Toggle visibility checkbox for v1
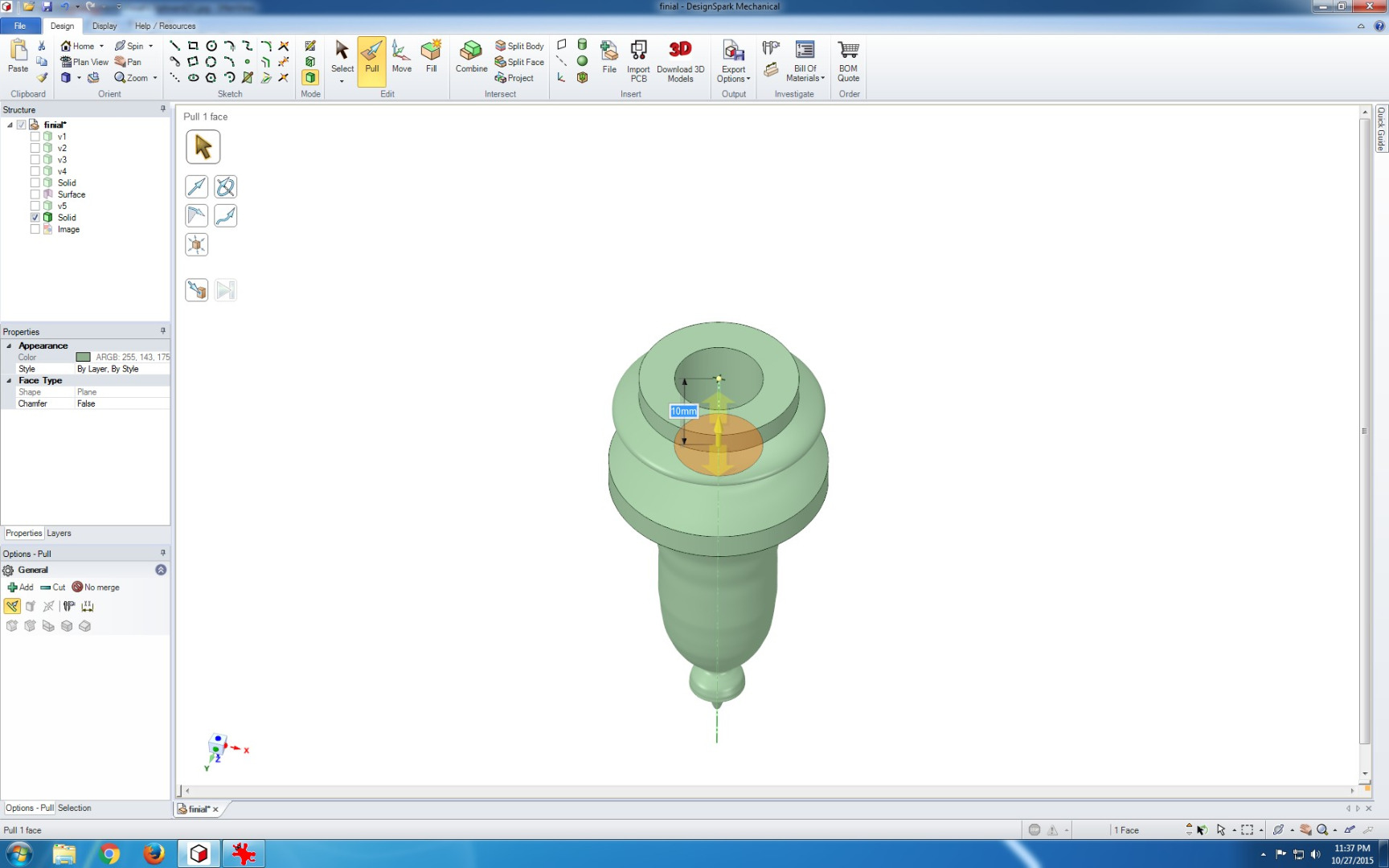Viewport: 1389px width, 868px height. (35, 137)
